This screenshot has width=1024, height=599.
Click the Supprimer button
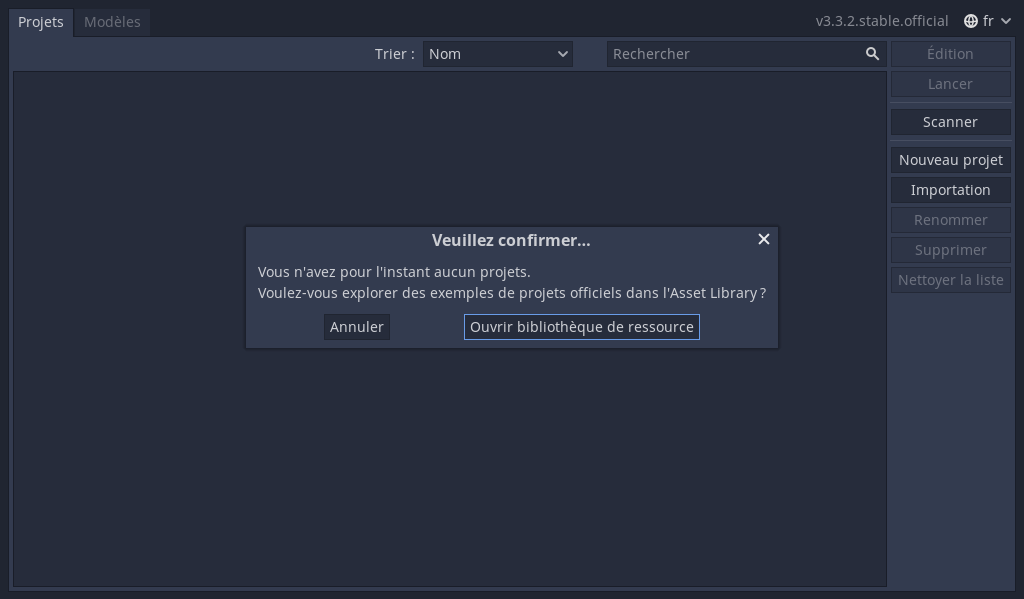[x=950, y=250]
